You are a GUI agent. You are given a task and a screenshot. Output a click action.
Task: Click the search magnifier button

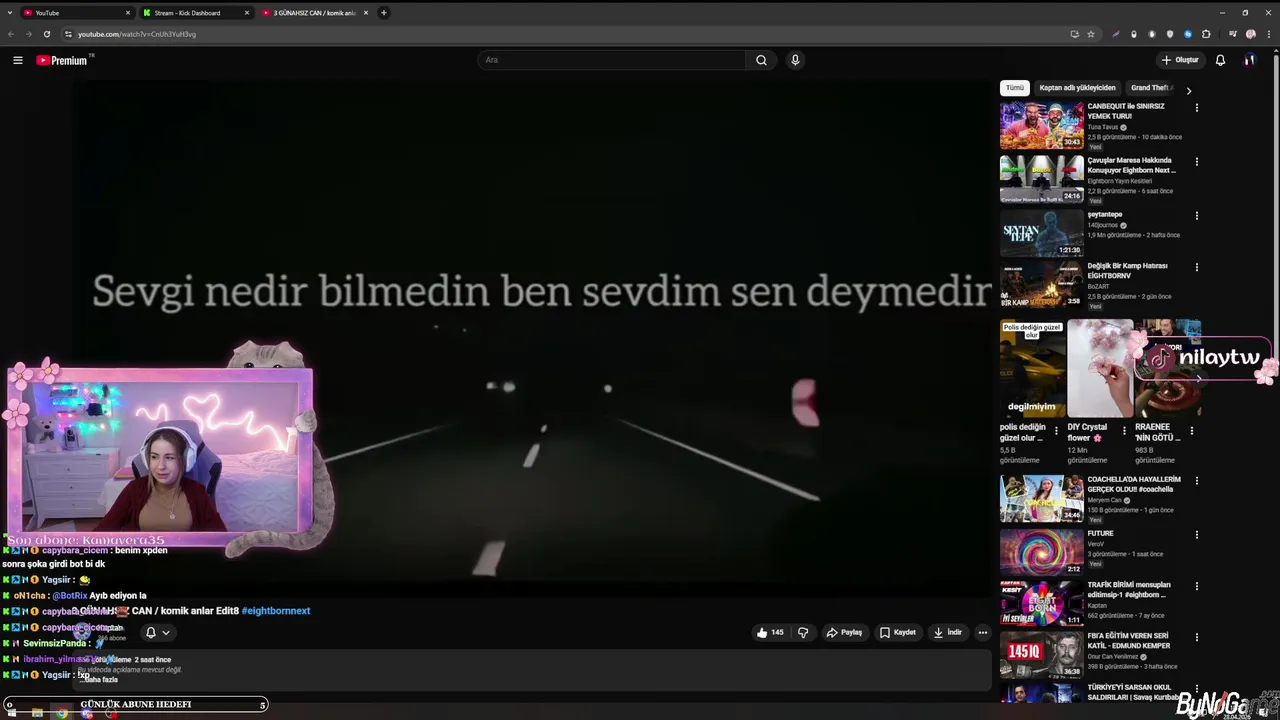[x=761, y=60]
